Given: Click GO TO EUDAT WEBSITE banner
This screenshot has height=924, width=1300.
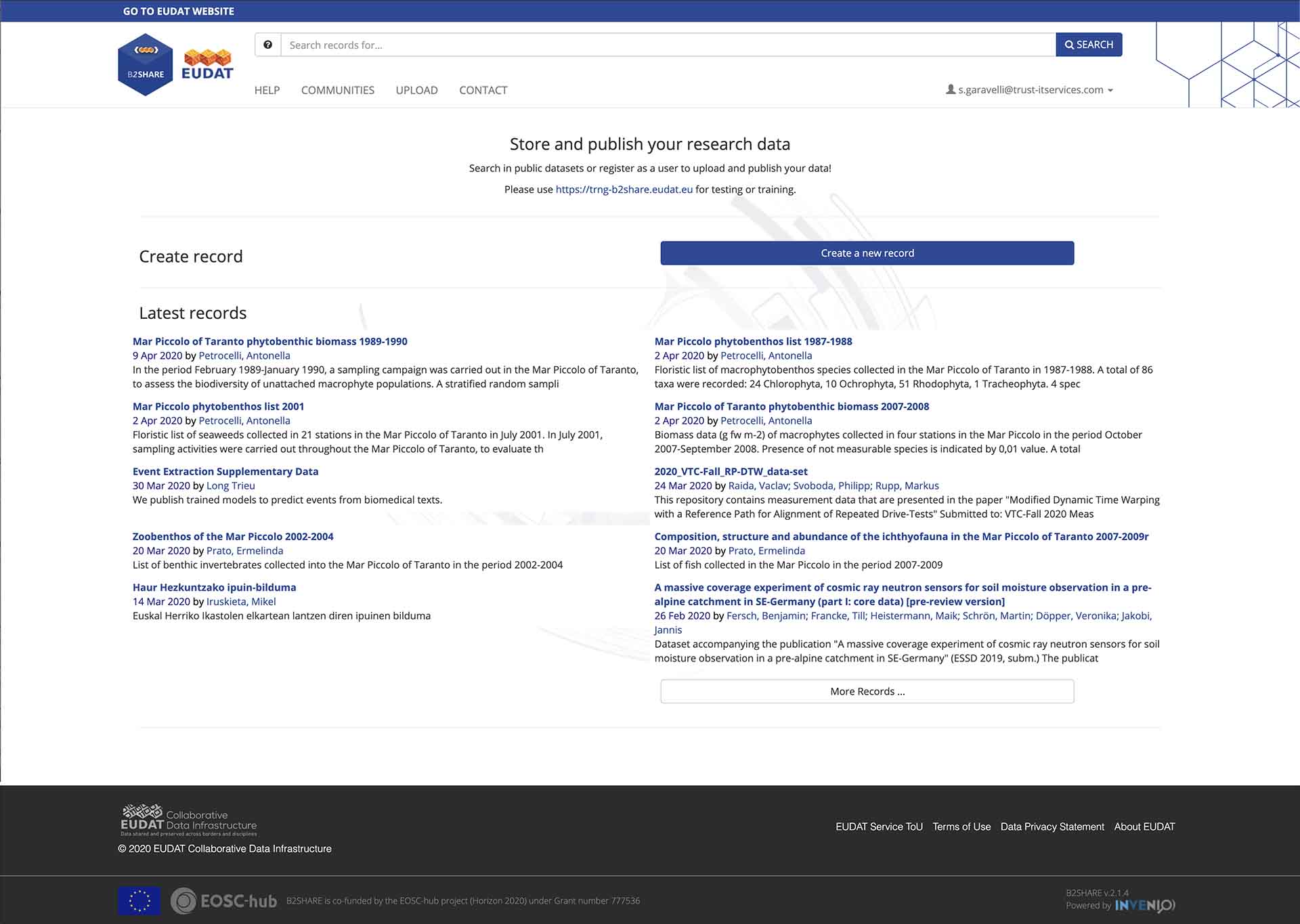Looking at the screenshot, I should [x=178, y=11].
